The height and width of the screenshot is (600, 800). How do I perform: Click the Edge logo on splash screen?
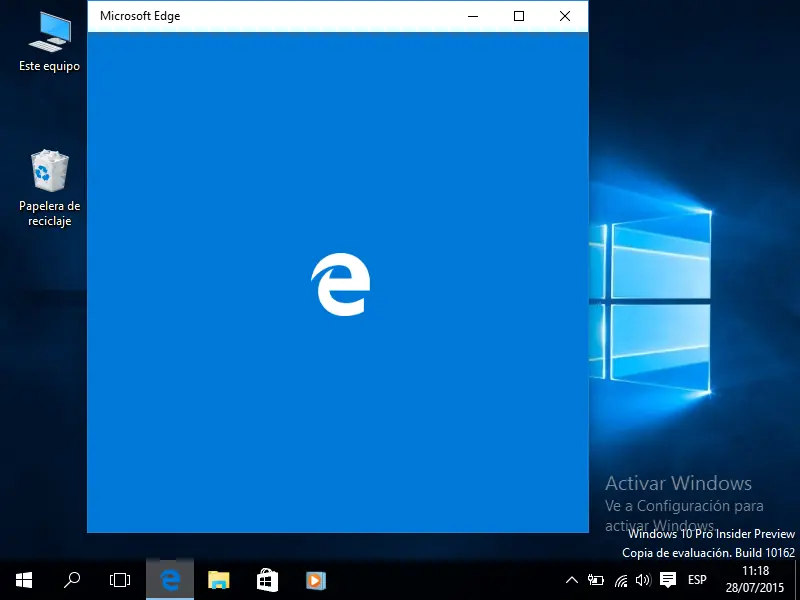tap(340, 284)
